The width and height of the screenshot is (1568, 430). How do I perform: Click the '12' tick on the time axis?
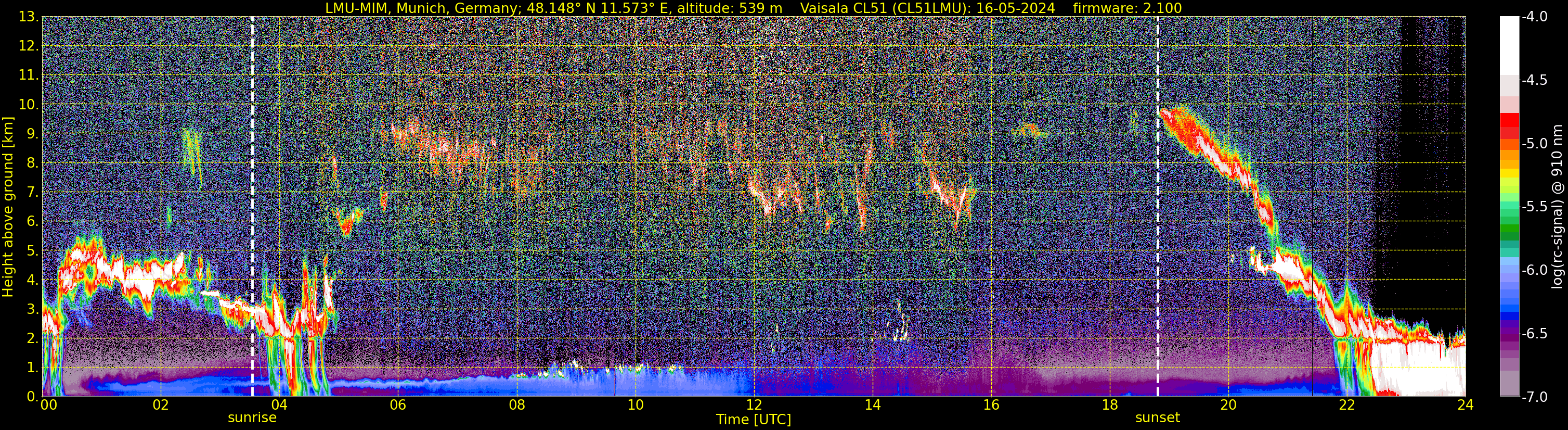pyautogui.click(x=754, y=405)
